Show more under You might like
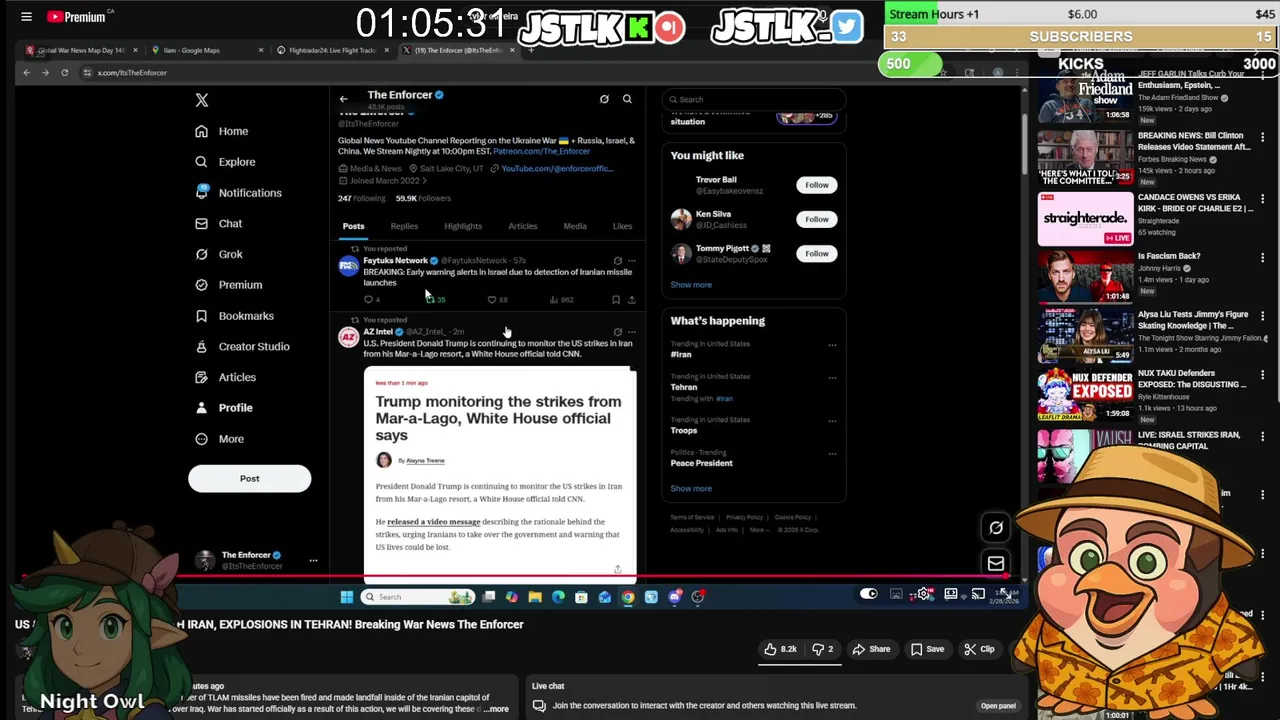 coord(691,285)
